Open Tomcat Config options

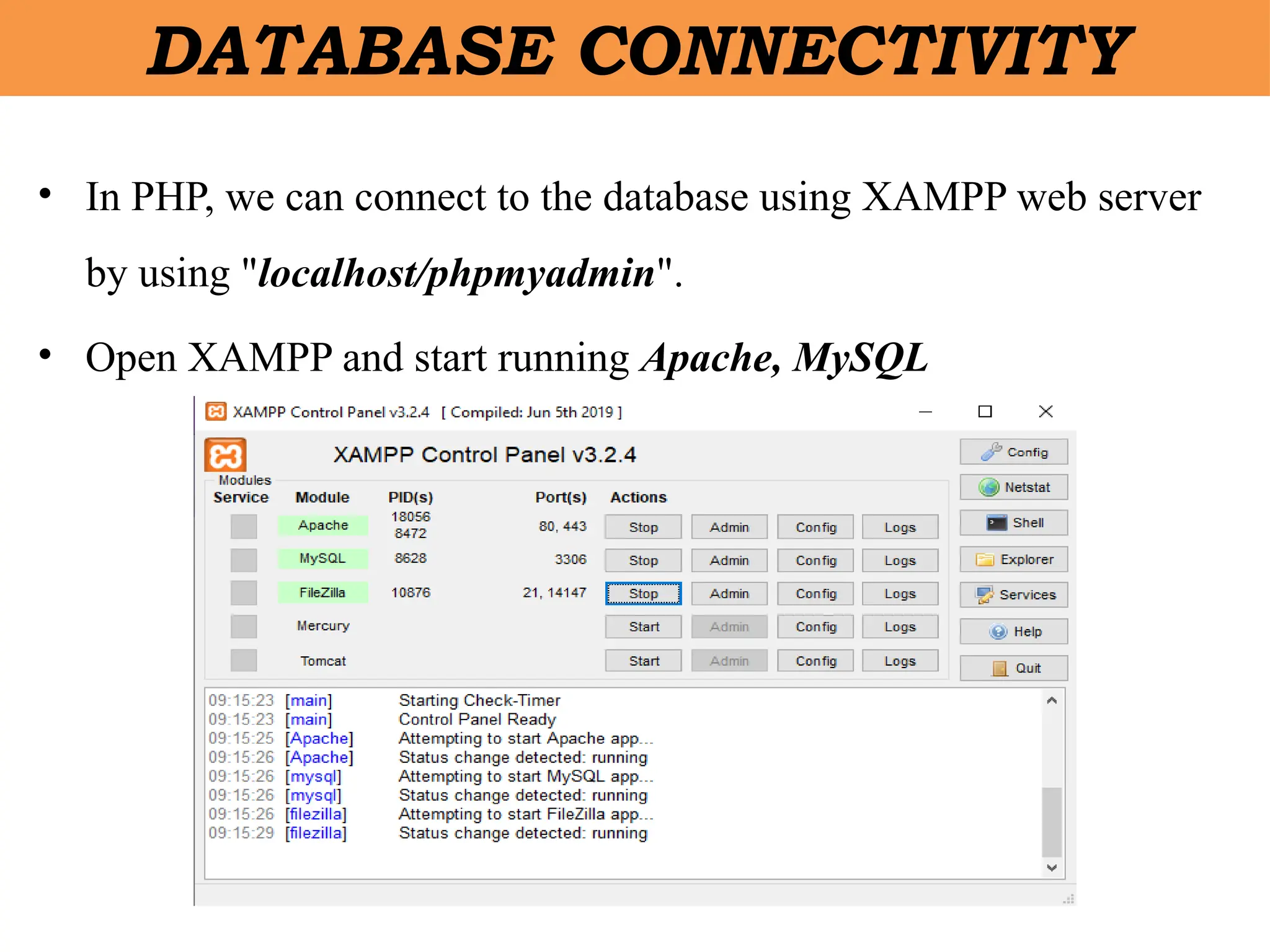tap(815, 661)
